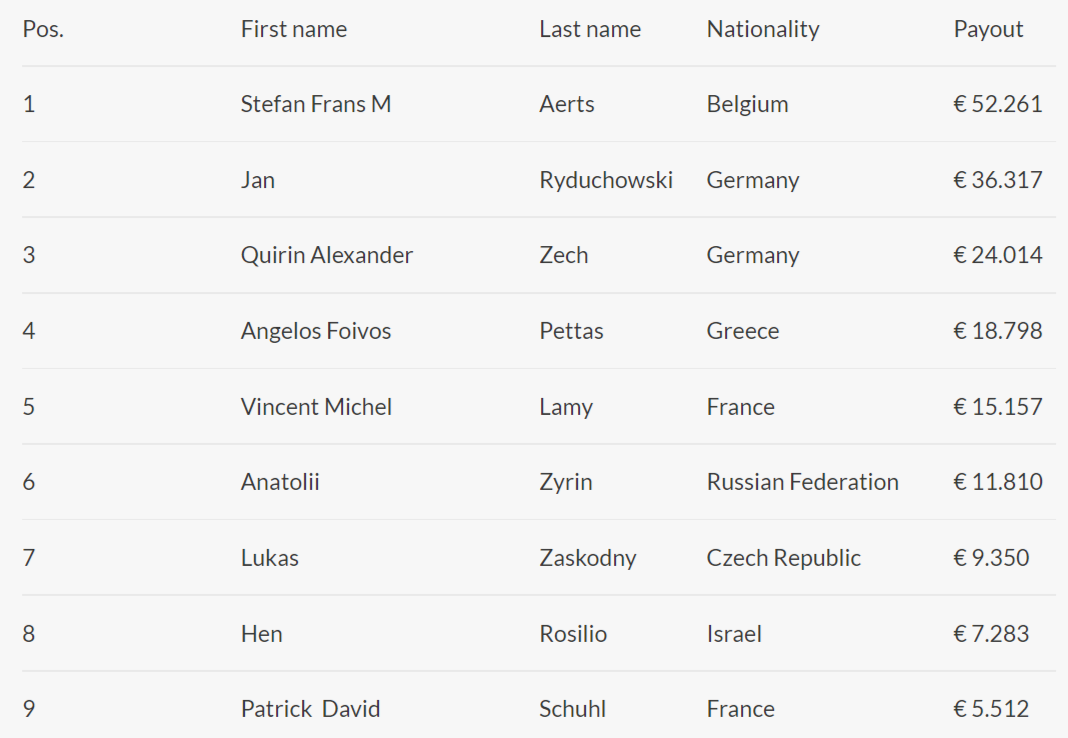This screenshot has width=1068, height=738.
Task: Click the Nationality column header
Action: click(x=763, y=29)
